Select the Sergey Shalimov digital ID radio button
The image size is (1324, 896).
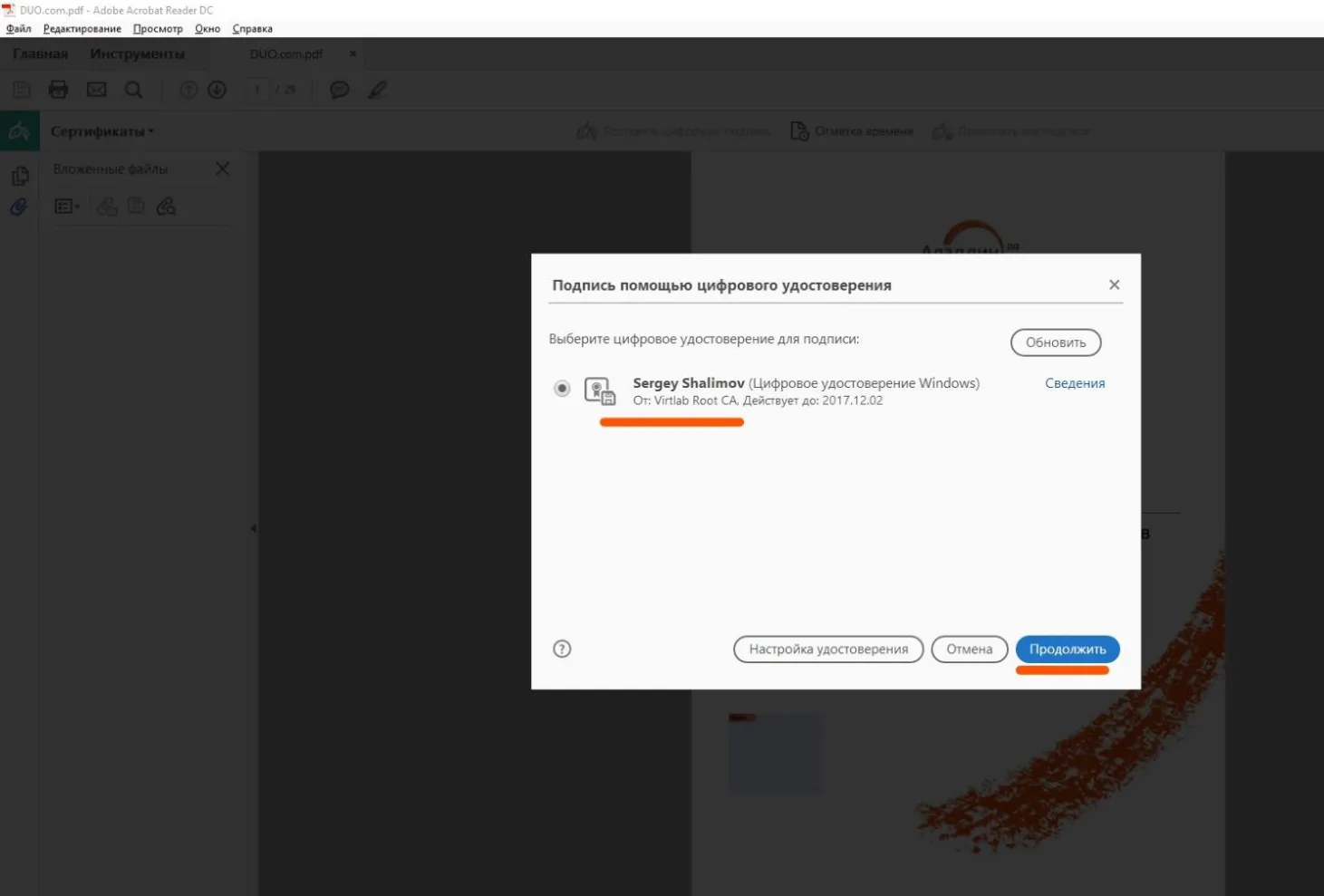coord(562,389)
